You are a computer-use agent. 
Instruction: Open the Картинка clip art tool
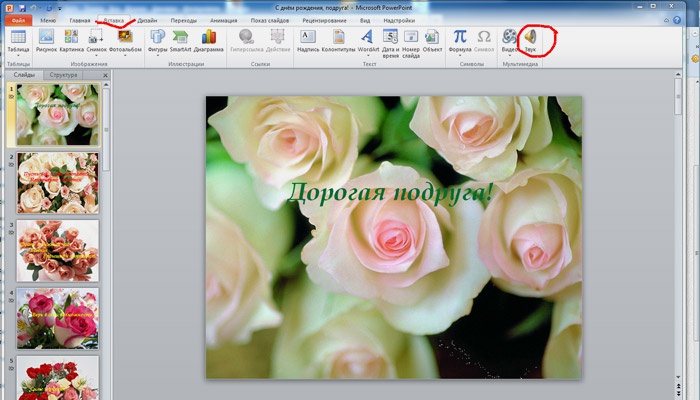coord(71,39)
